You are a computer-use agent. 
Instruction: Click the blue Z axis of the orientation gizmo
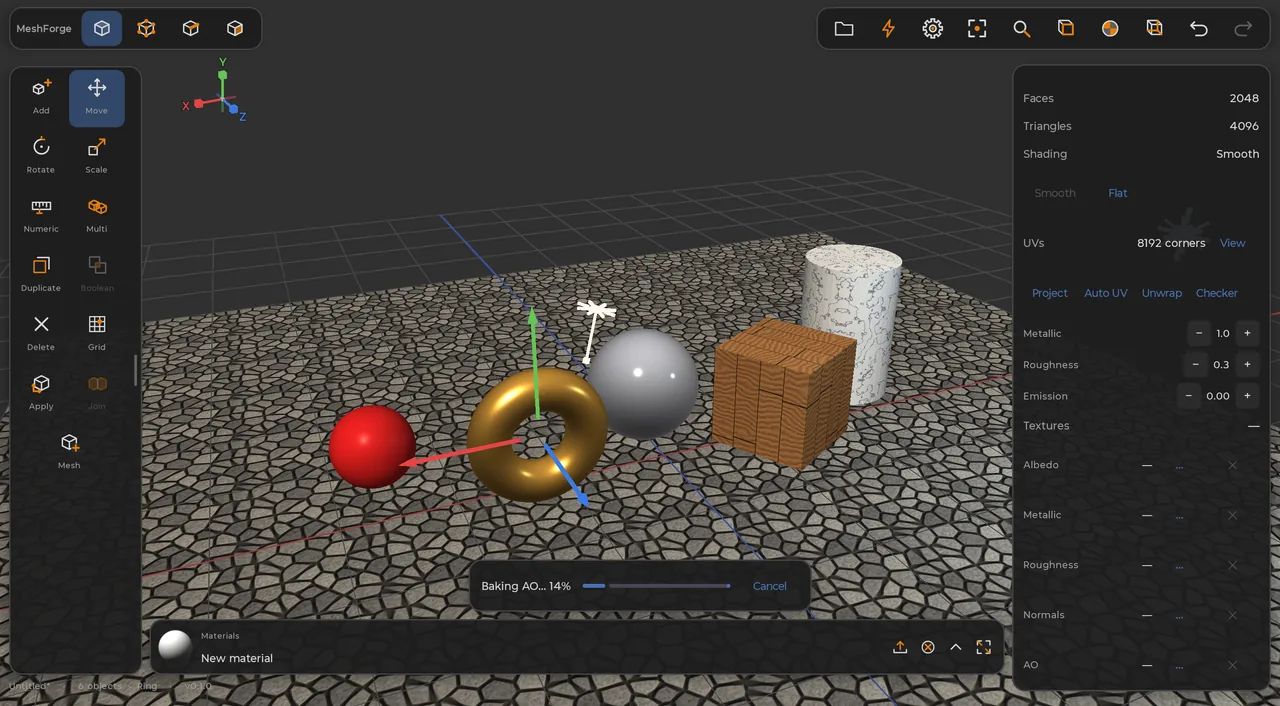point(233,109)
